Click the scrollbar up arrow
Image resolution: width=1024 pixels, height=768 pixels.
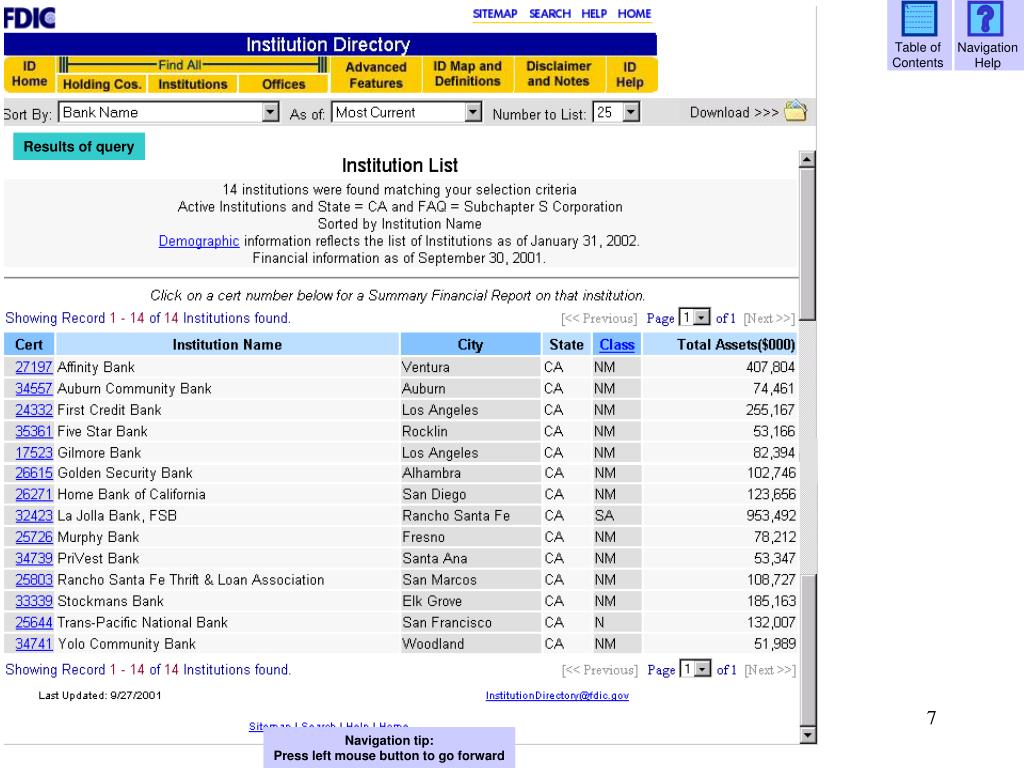[807, 159]
